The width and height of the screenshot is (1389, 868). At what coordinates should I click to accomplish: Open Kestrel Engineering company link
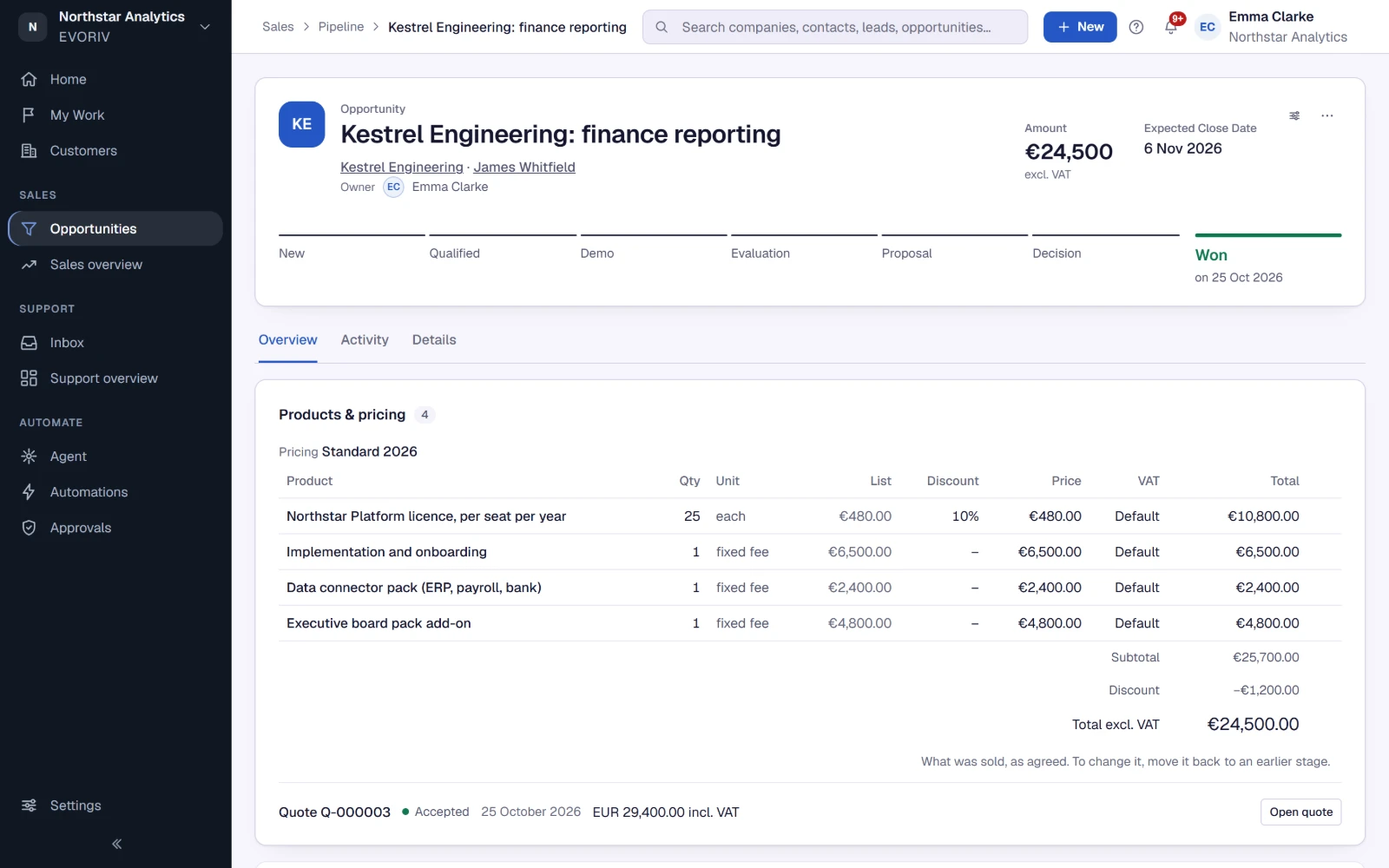402,167
